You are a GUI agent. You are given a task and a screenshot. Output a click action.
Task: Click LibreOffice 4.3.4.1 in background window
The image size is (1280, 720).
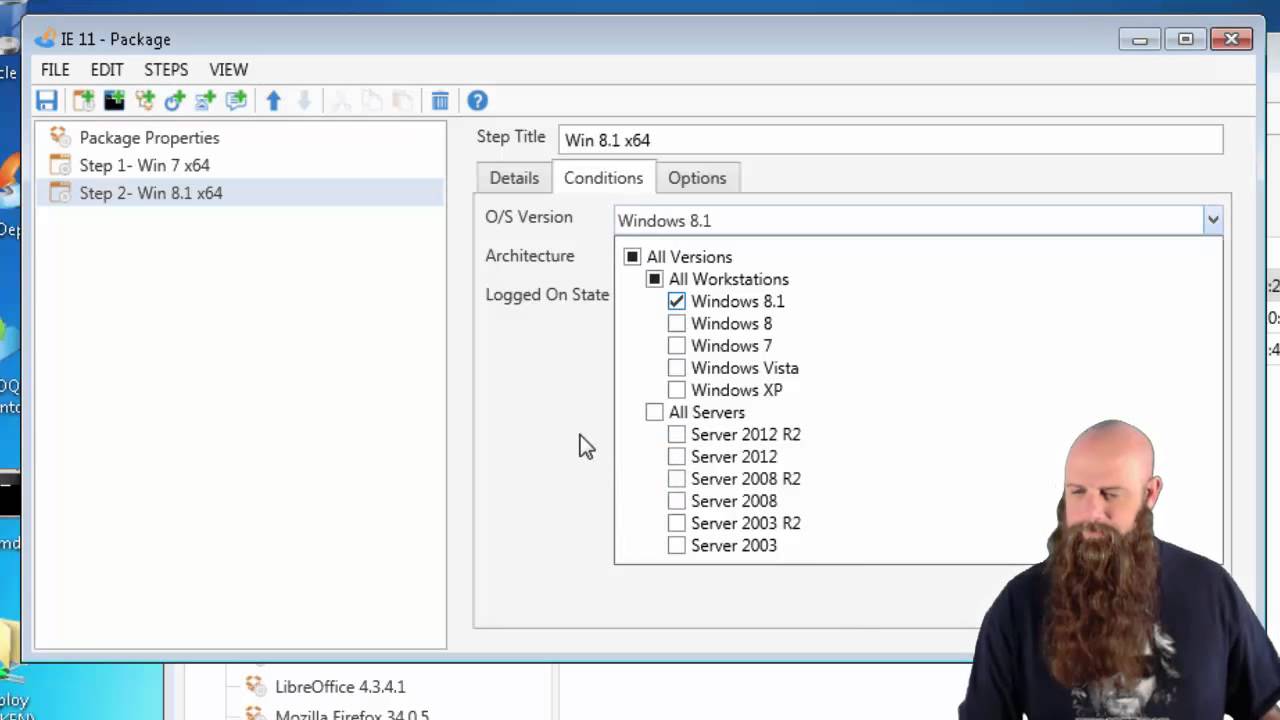point(340,687)
